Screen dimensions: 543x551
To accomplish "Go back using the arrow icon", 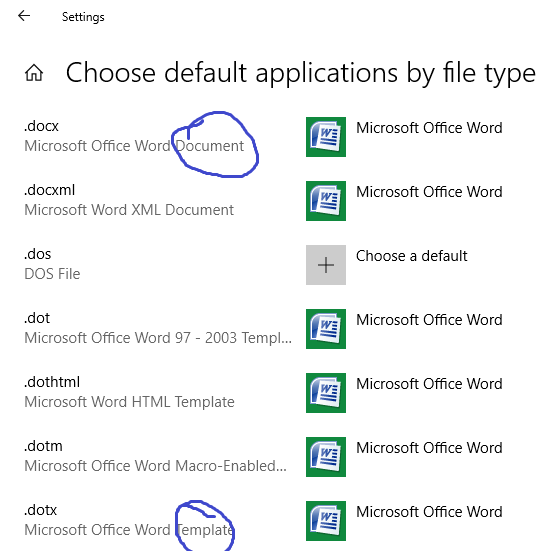I will pos(24,16).
